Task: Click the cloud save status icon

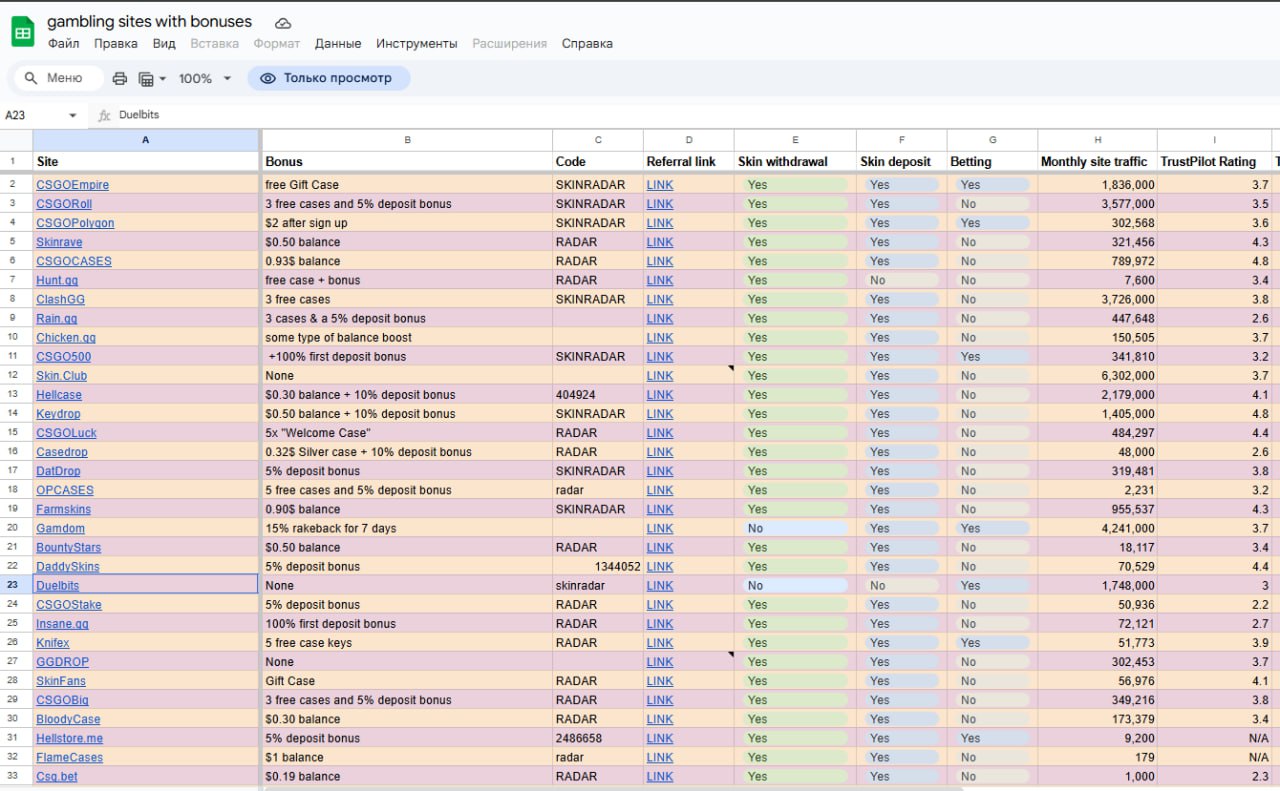Action: point(283,23)
